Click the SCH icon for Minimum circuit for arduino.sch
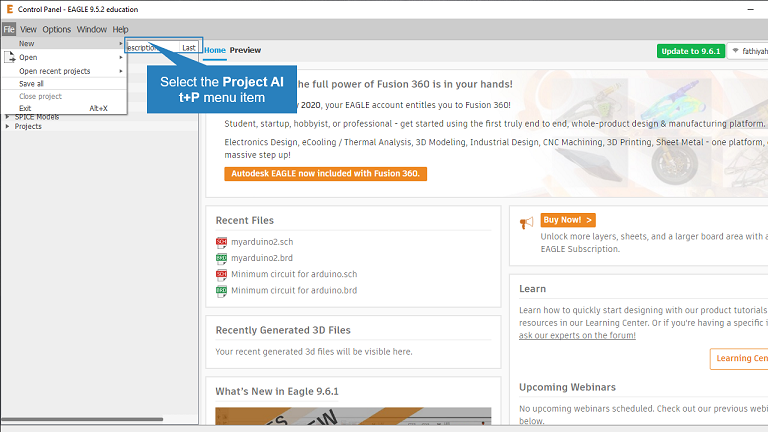Viewport: 768px width, 432px height. click(x=221, y=274)
